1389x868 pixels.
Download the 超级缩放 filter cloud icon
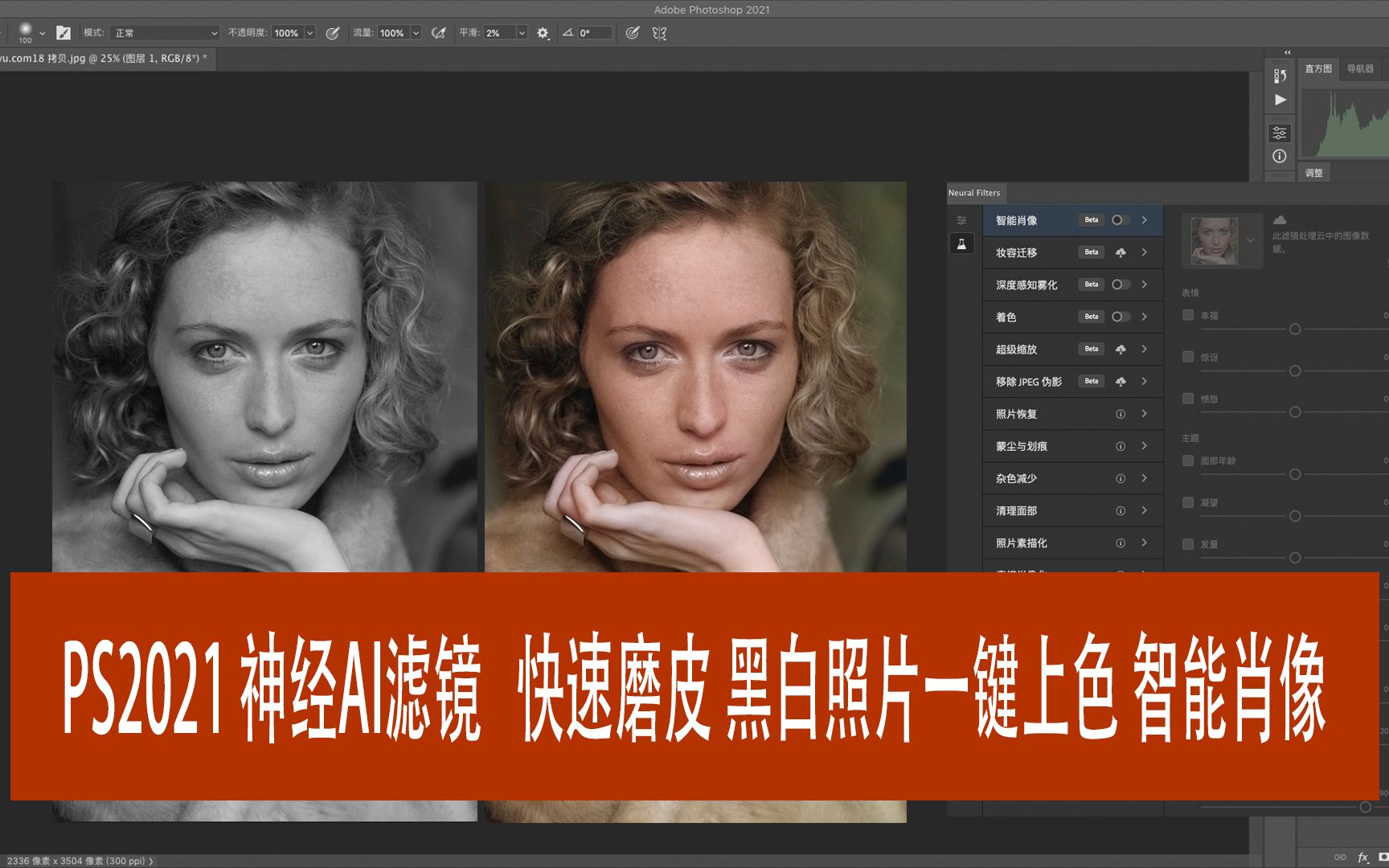click(1121, 349)
